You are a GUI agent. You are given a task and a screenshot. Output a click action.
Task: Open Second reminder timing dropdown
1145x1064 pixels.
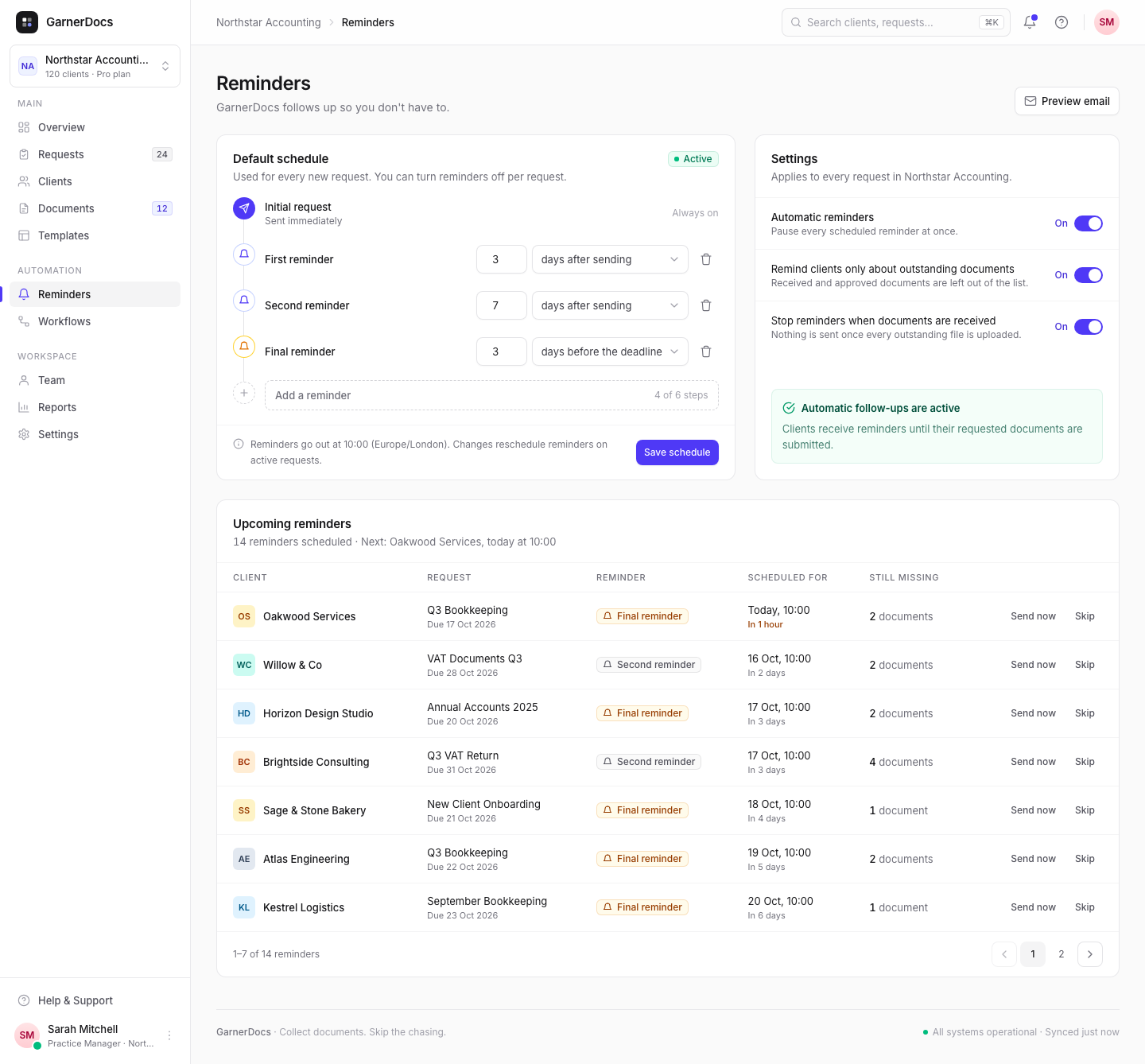610,305
